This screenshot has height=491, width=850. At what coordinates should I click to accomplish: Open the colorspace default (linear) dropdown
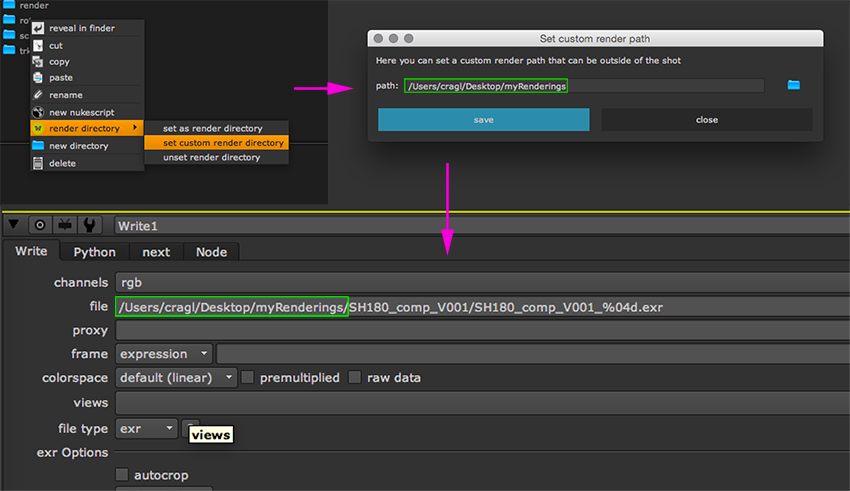(x=176, y=378)
